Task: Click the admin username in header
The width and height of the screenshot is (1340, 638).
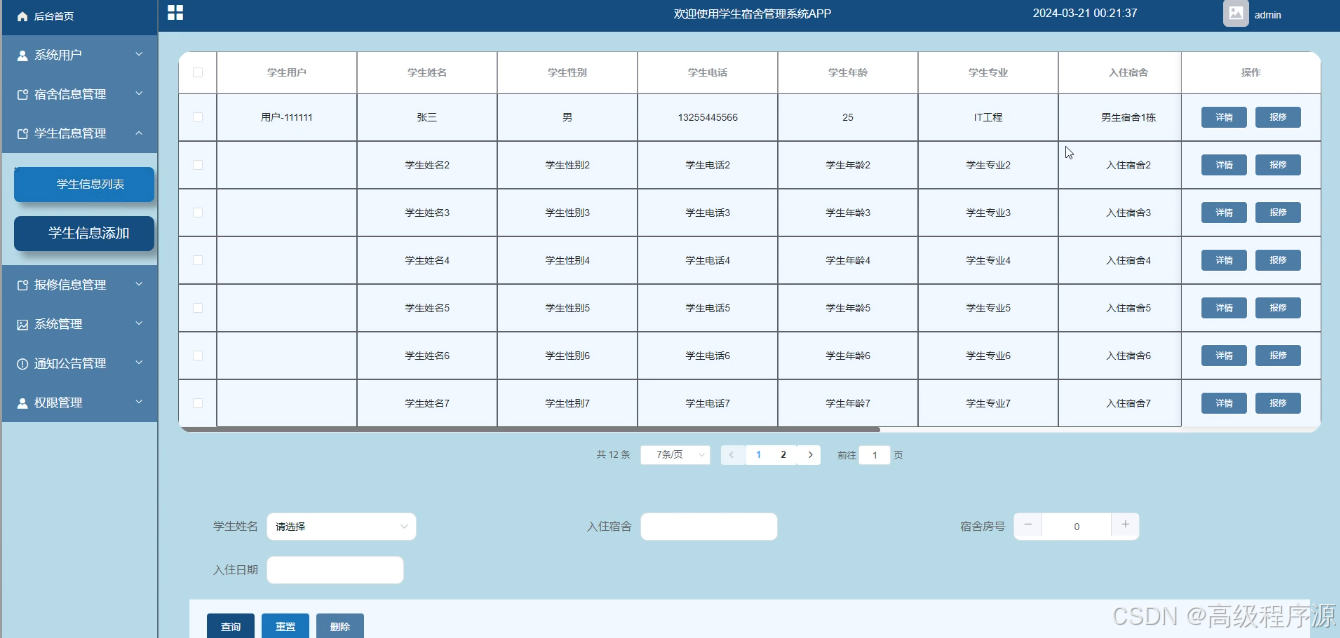Action: pos(1268,15)
